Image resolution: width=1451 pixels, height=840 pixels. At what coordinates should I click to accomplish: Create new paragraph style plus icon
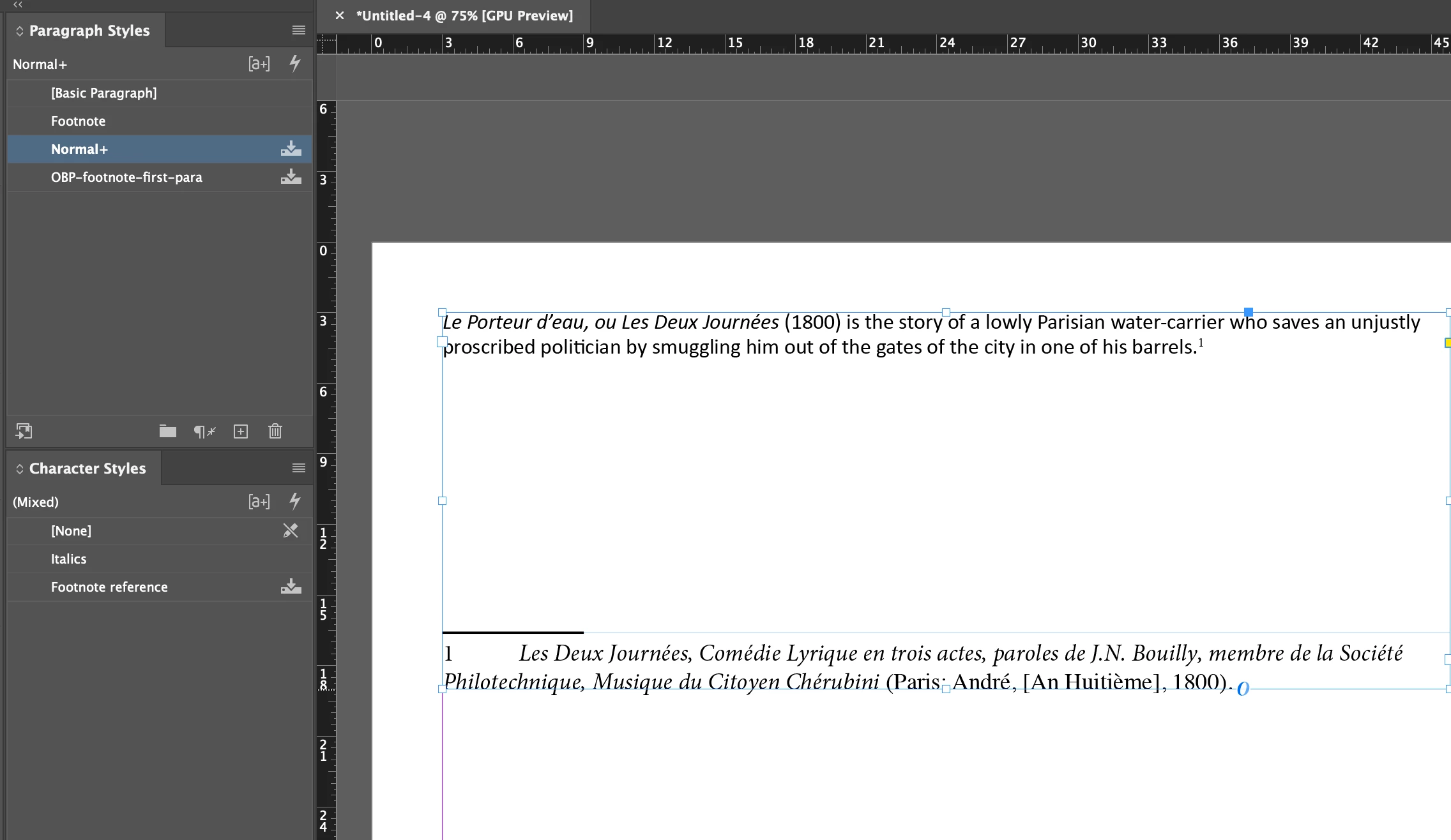tap(241, 431)
